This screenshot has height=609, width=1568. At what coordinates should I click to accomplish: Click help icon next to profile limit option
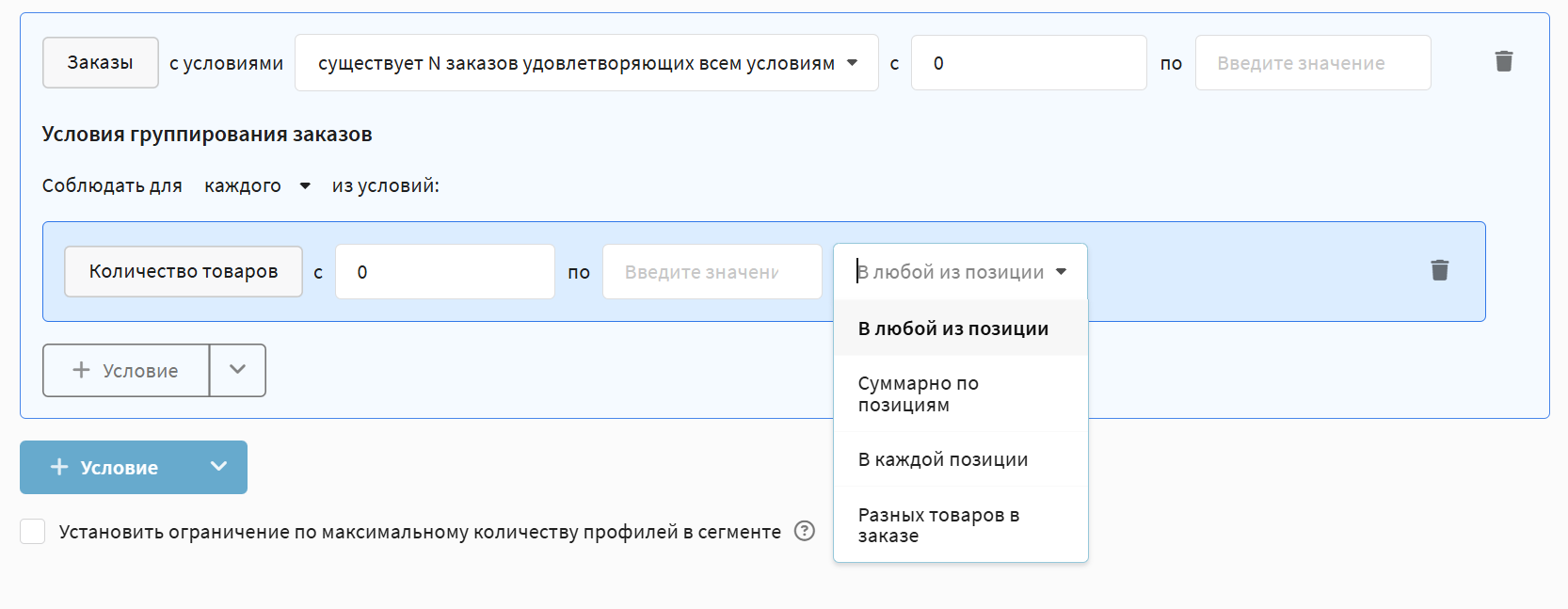click(804, 532)
